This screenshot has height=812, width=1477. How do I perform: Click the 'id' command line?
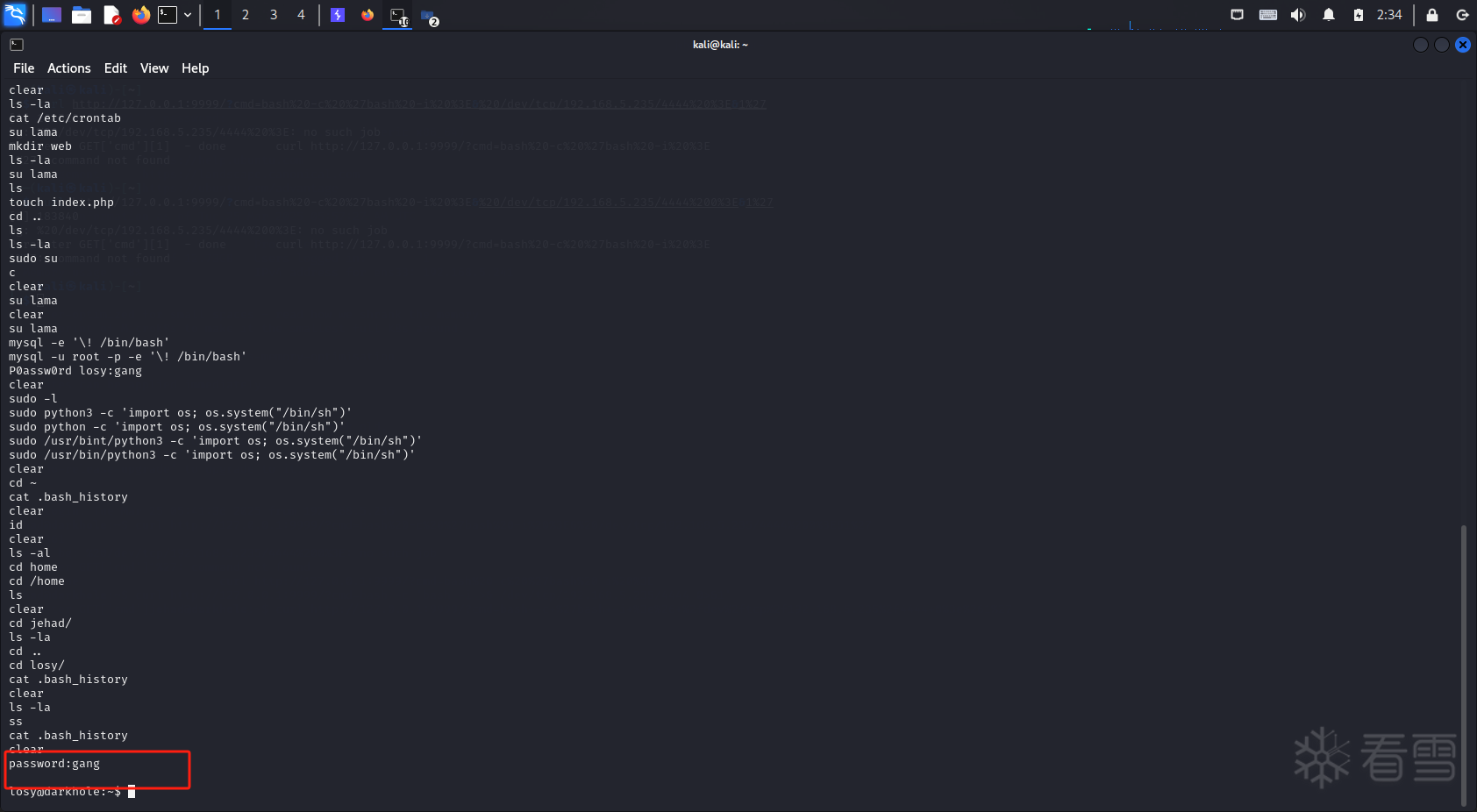tap(16, 525)
